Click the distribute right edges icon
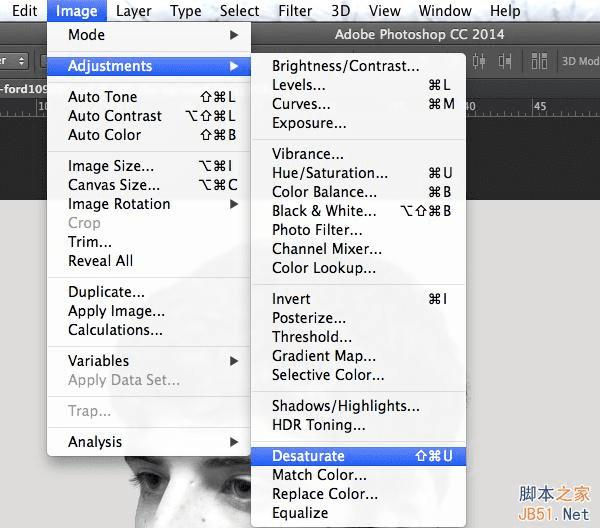The image size is (600, 528). click(x=505, y=61)
